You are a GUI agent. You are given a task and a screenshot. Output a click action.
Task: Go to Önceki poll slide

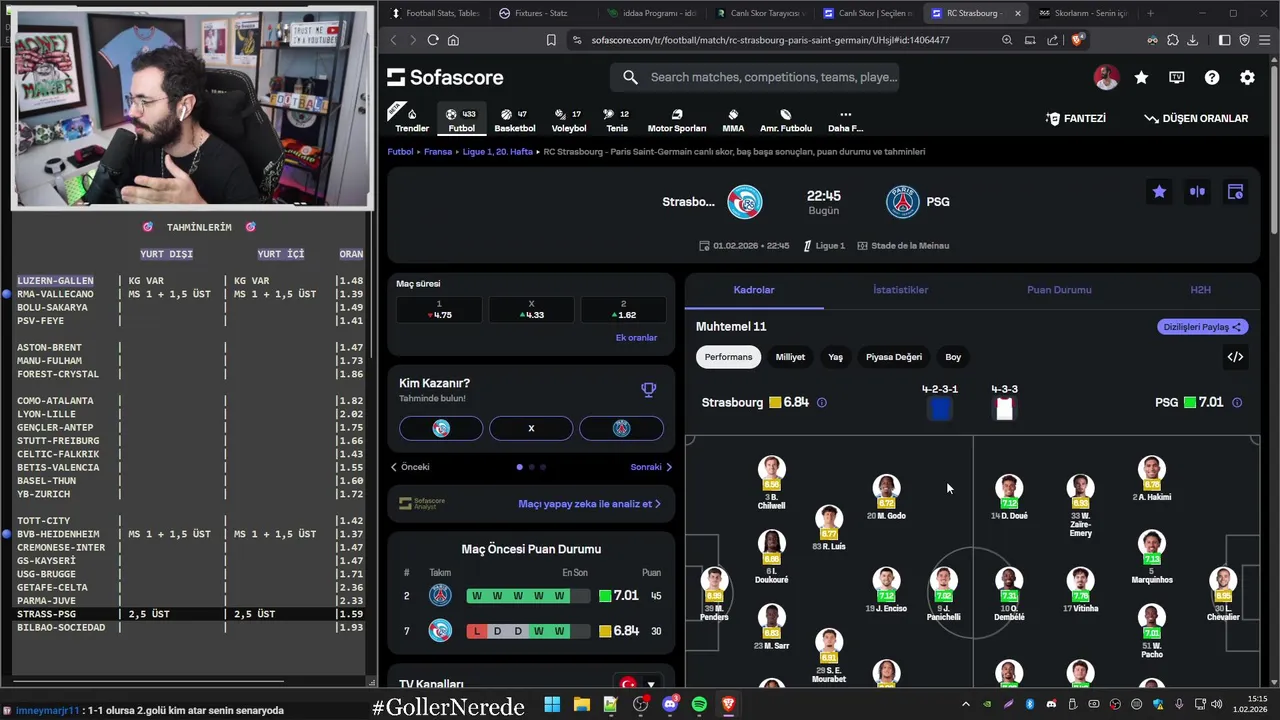pos(410,467)
